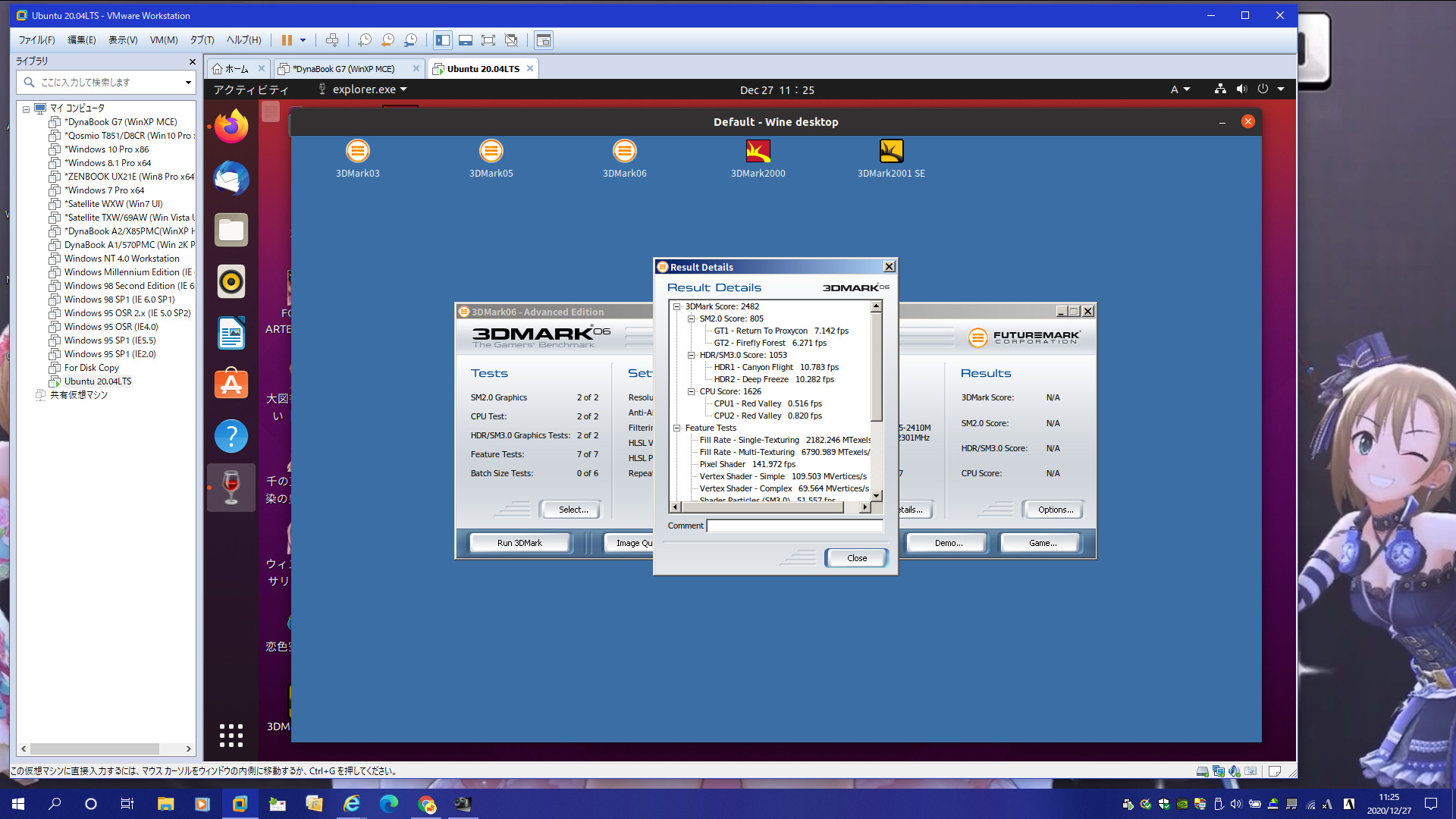The height and width of the screenshot is (819, 1456).
Task: Open Microsoft Edge from the taskbar
Action: coord(389,804)
